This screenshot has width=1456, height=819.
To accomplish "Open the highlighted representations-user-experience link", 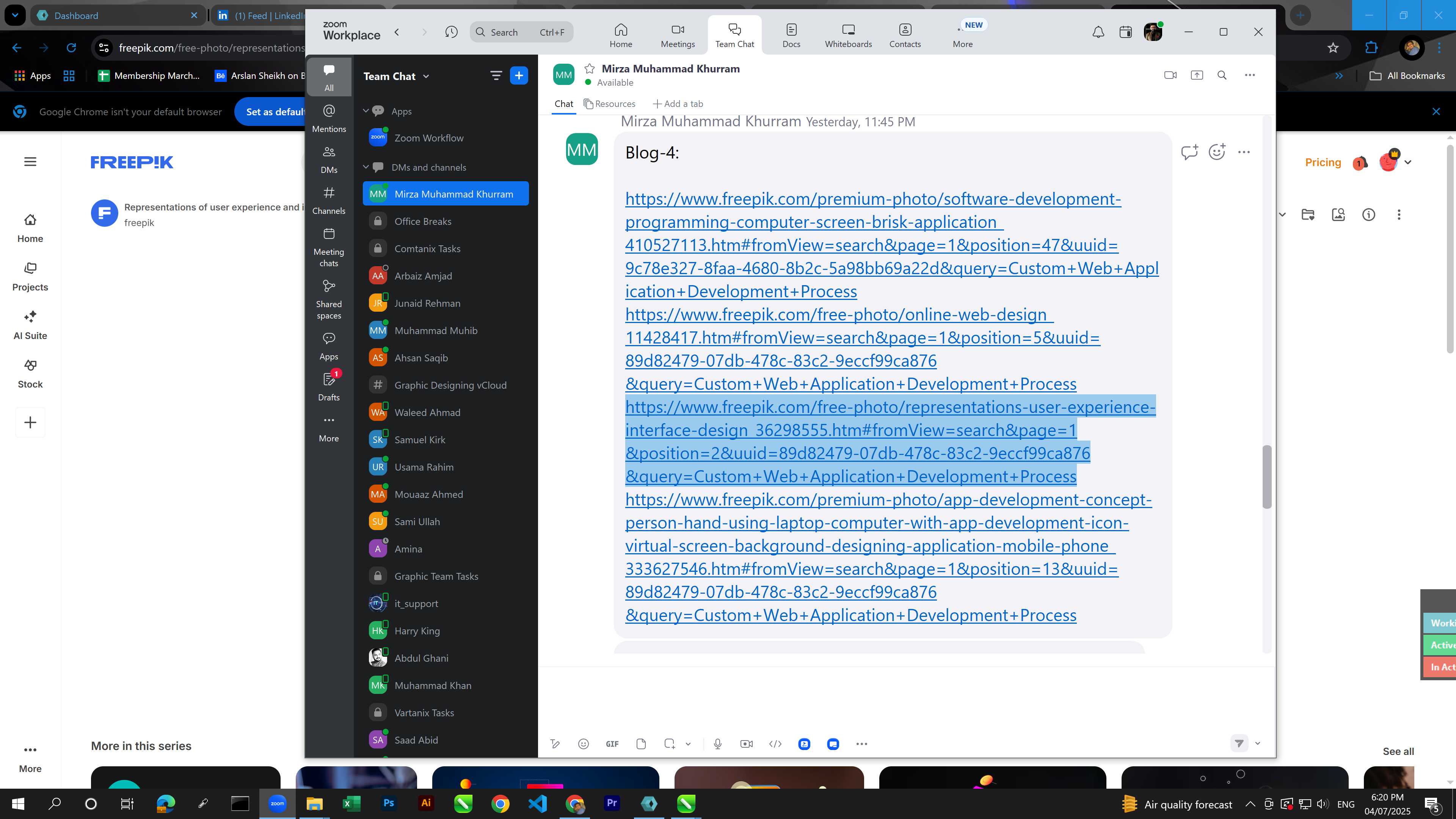I will pyautogui.click(x=890, y=441).
